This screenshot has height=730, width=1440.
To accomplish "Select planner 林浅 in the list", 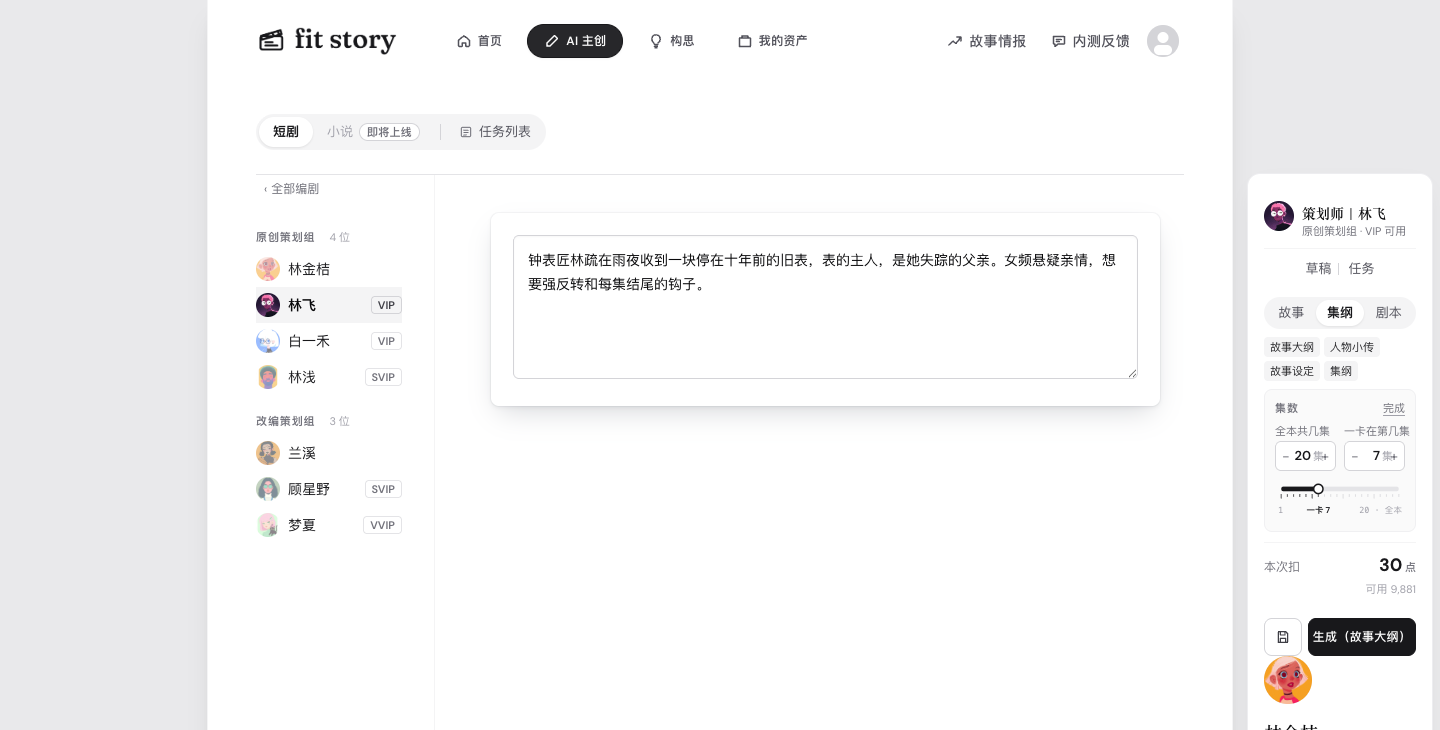I will (x=329, y=377).
